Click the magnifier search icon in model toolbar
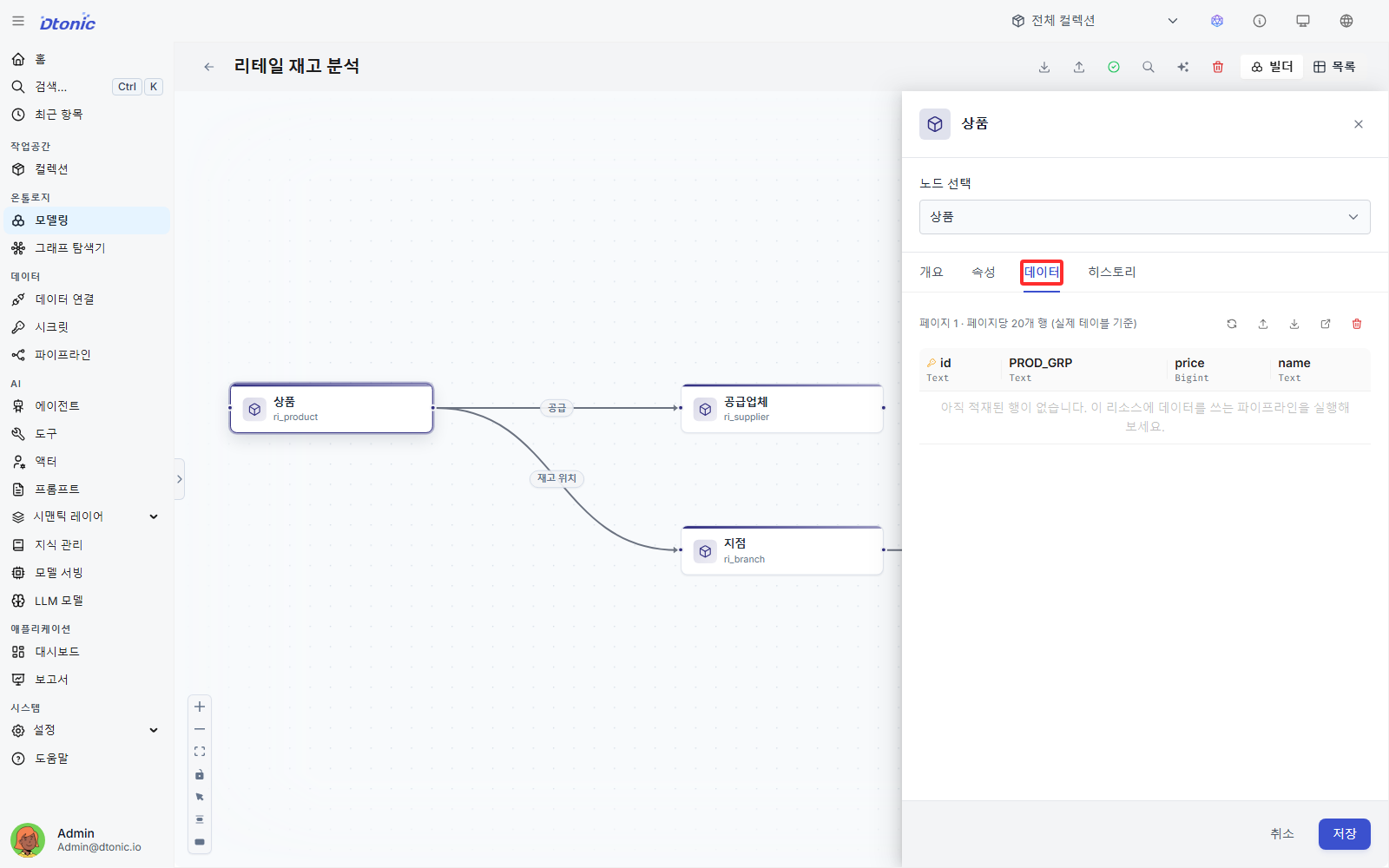This screenshot has height=868, width=1389. pos(1149,67)
